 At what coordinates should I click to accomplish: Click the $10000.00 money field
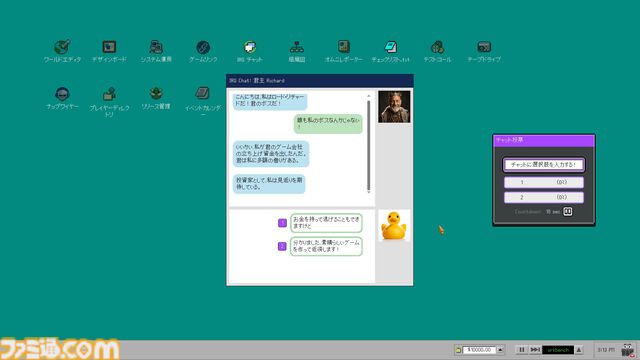click(479, 350)
